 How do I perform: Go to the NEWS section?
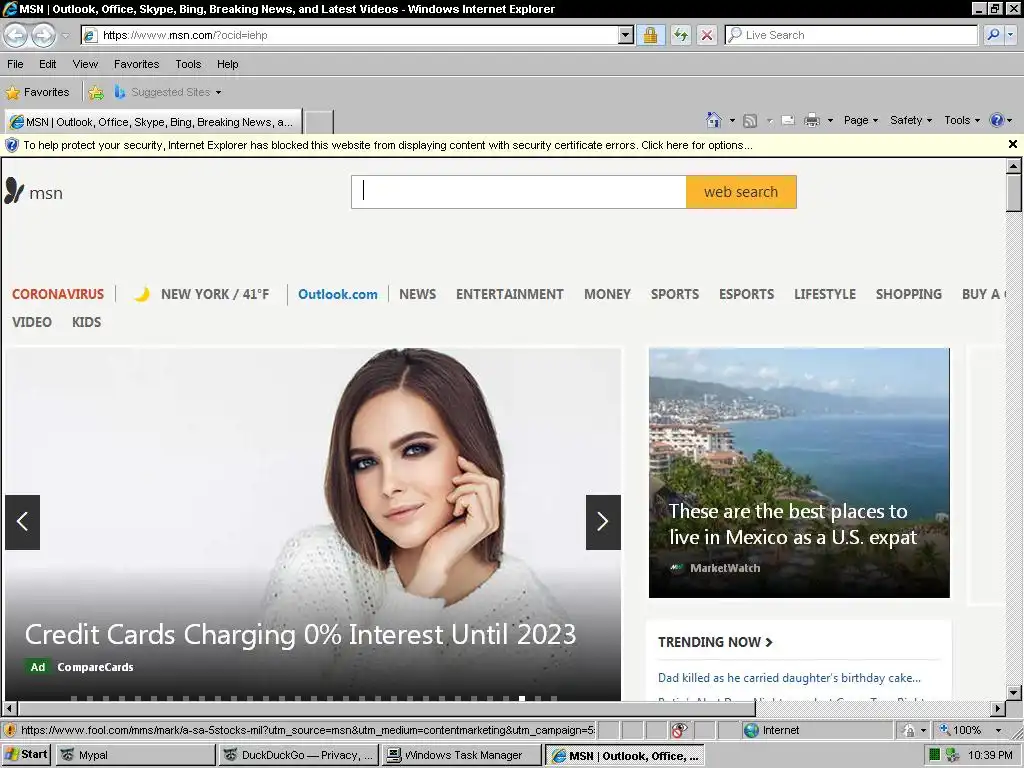[x=417, y=294]
